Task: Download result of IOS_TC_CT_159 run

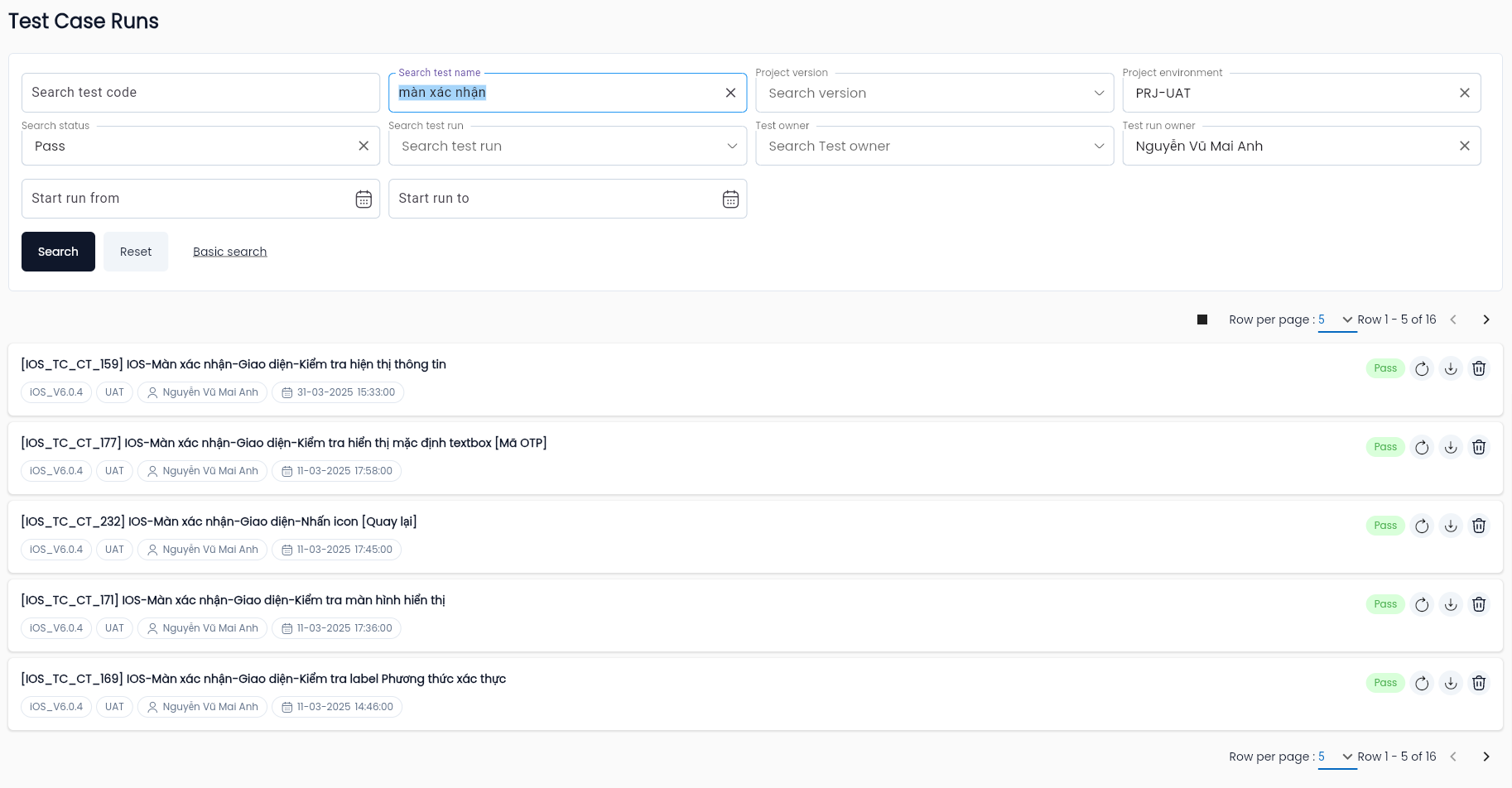Action: click(x=1451, y=369)
